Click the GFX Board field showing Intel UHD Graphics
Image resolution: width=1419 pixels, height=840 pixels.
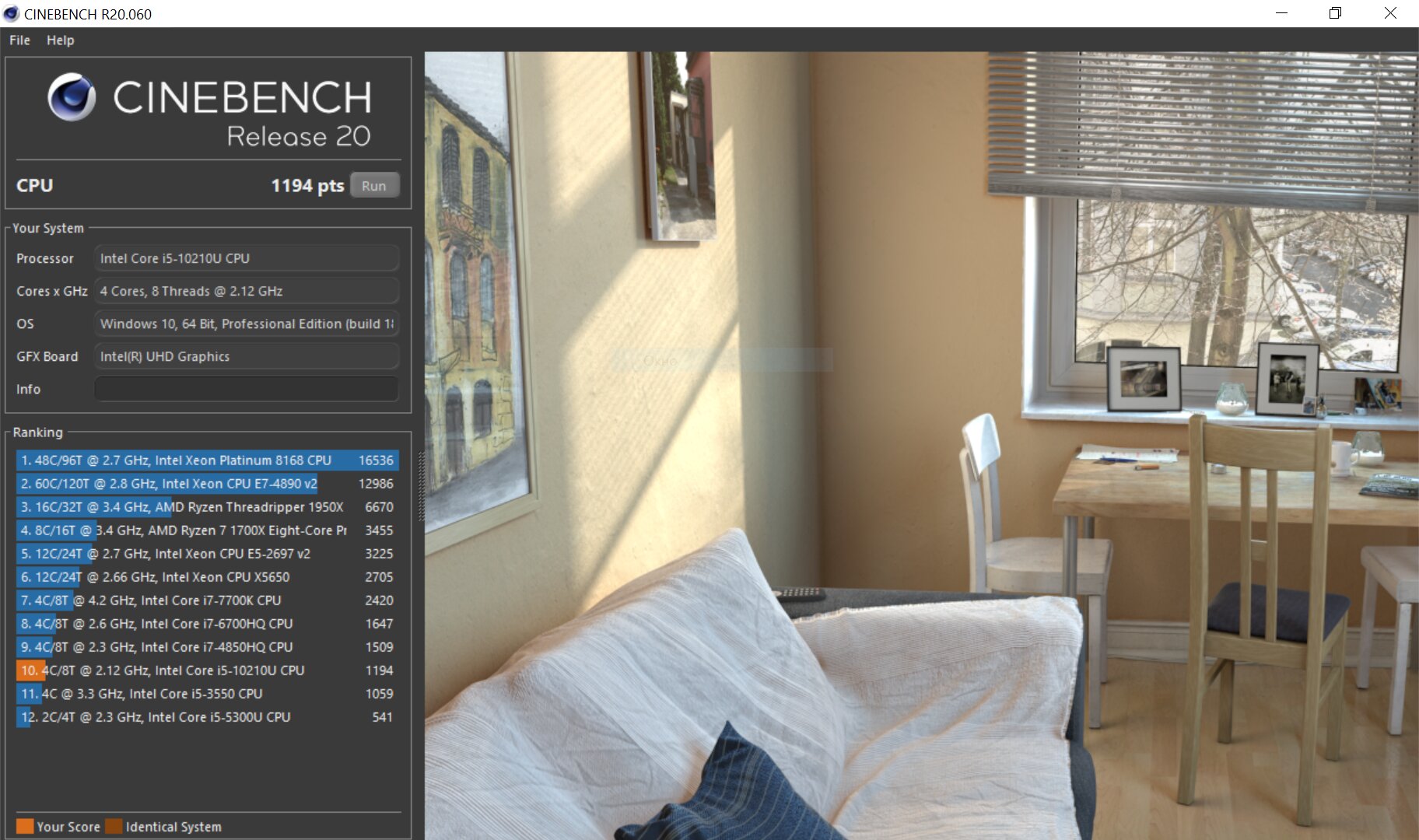pyautogui.click(x=247, y=356)
